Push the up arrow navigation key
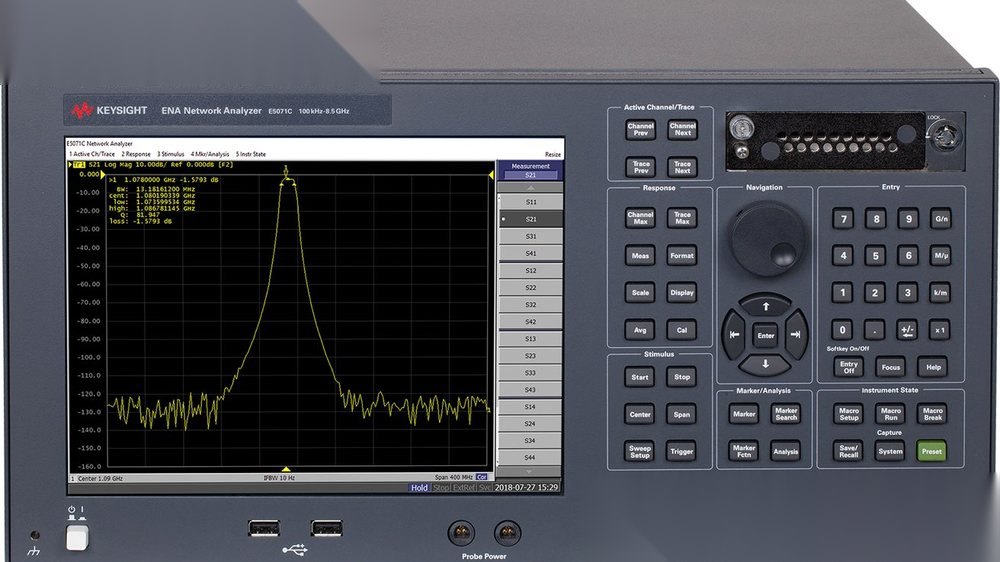 click(x=766, y=306)
